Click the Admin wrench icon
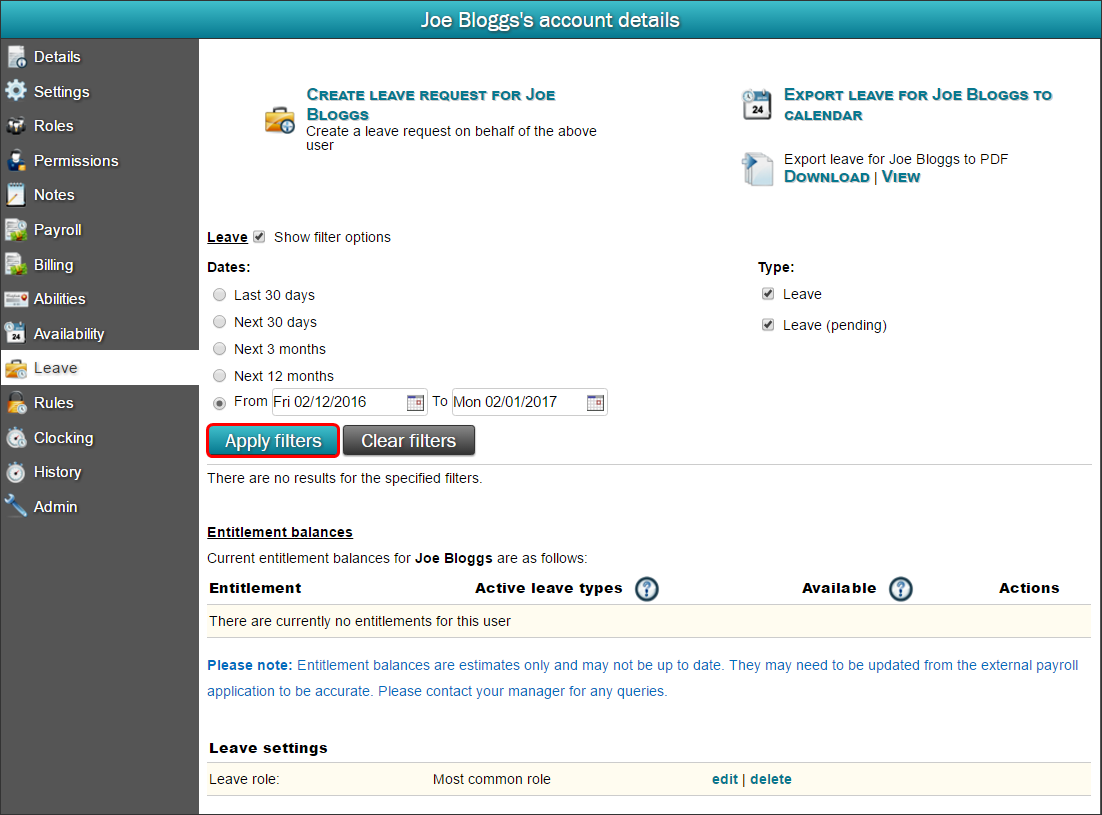 click(16, 506)
